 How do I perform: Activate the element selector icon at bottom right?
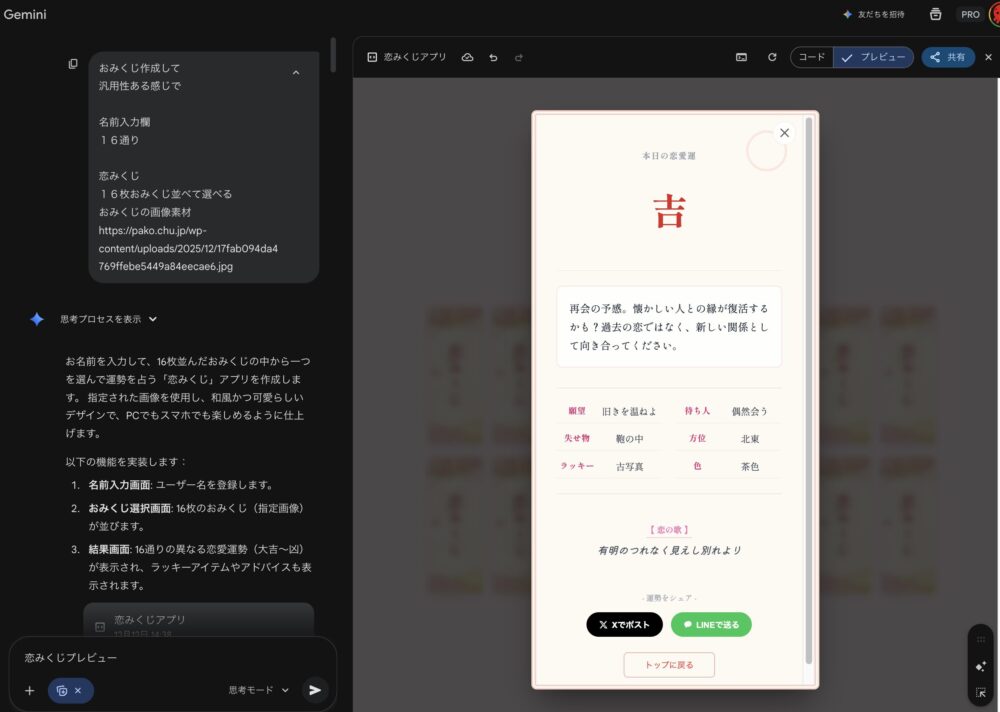980,691
